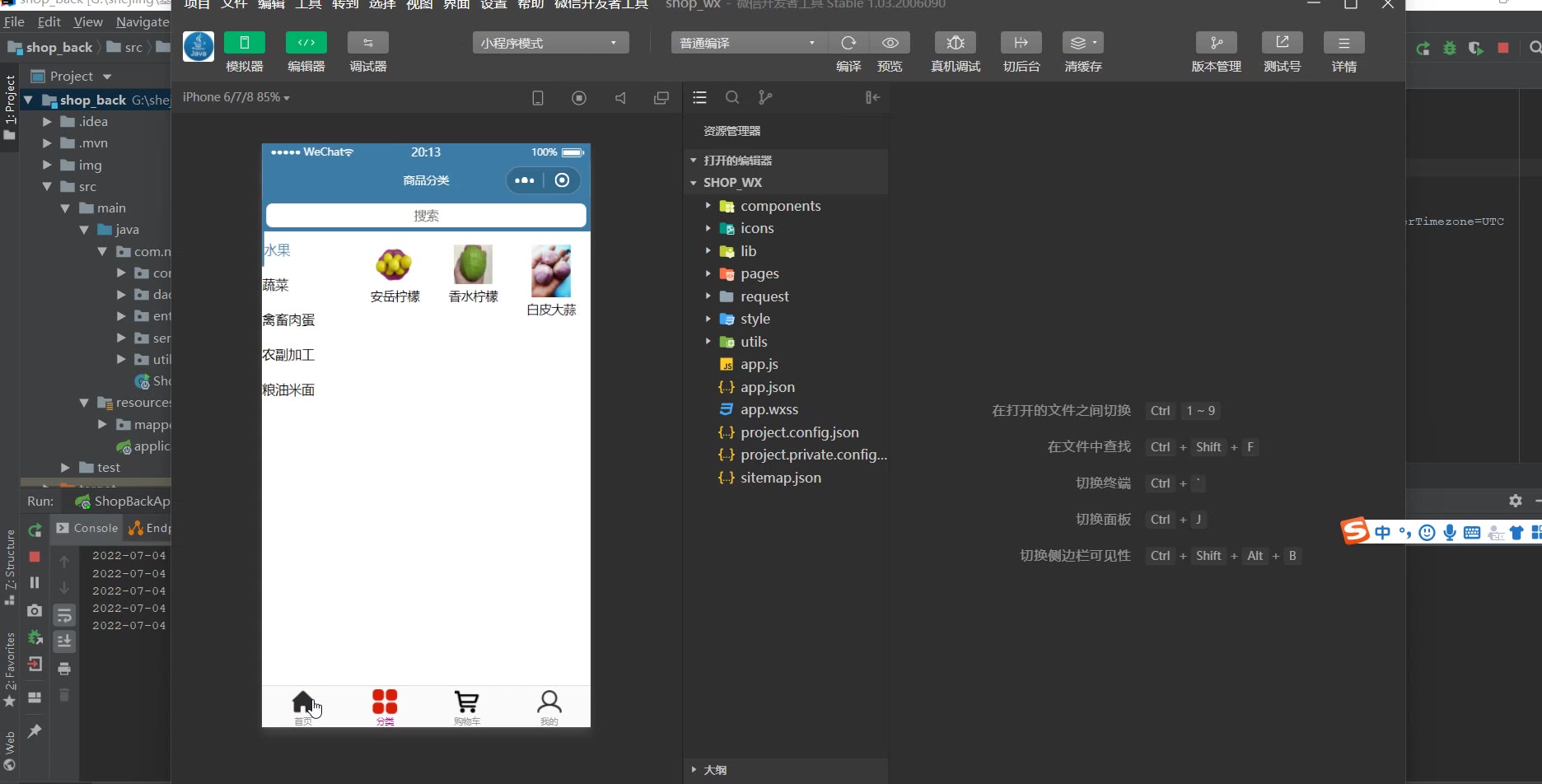This screenshot has width=1542, height=784.
Task: Expand the .idea folder in IntelliJ
Action: pos(47,121)
